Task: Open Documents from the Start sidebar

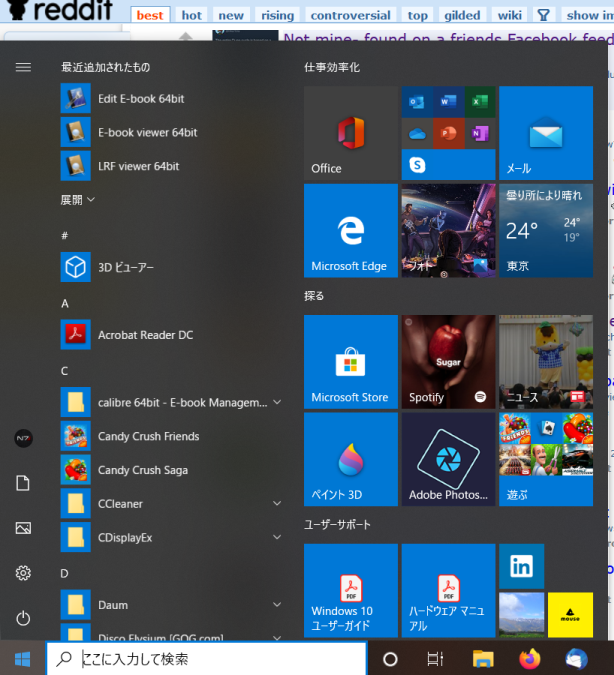Action: coord(23,483)
